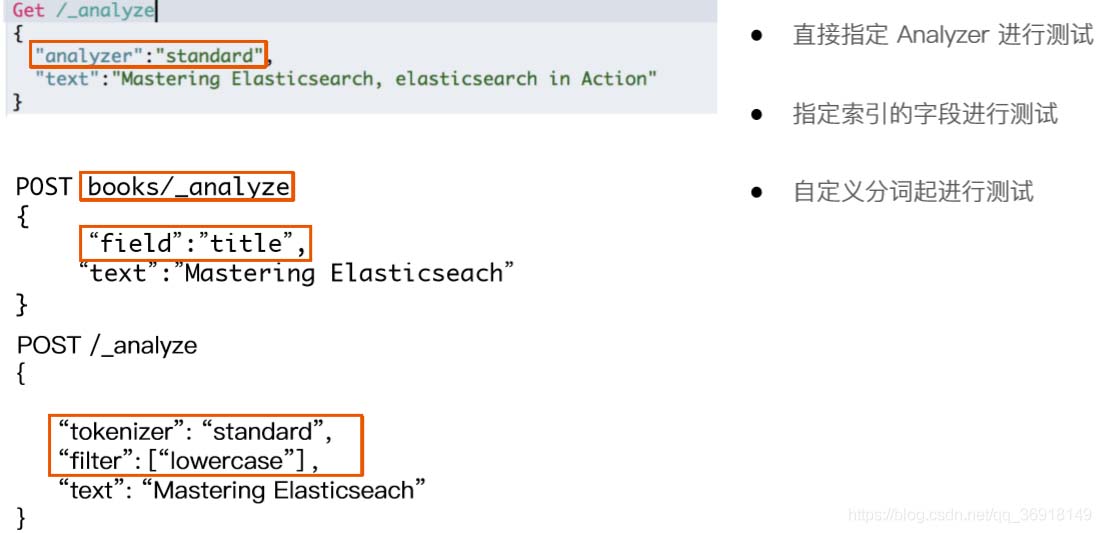The width and height of the screenshot is (1101, 533).
Task: Click the "text" line below the filter line
Action: (241, 490)
